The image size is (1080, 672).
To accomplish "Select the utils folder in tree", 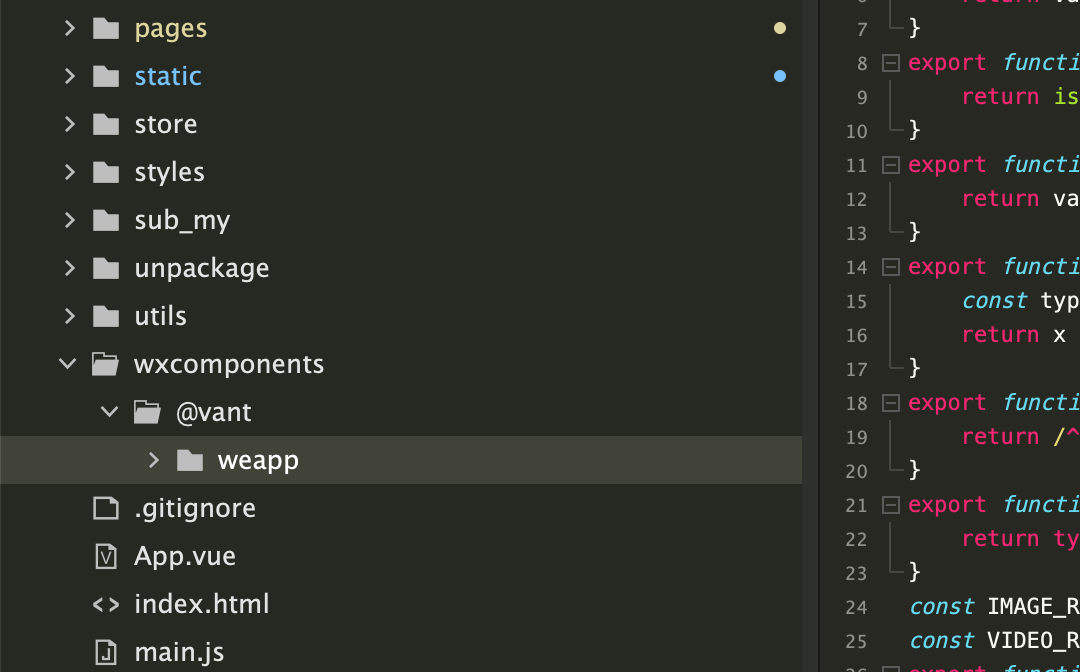I will click(x=160, y=316).
